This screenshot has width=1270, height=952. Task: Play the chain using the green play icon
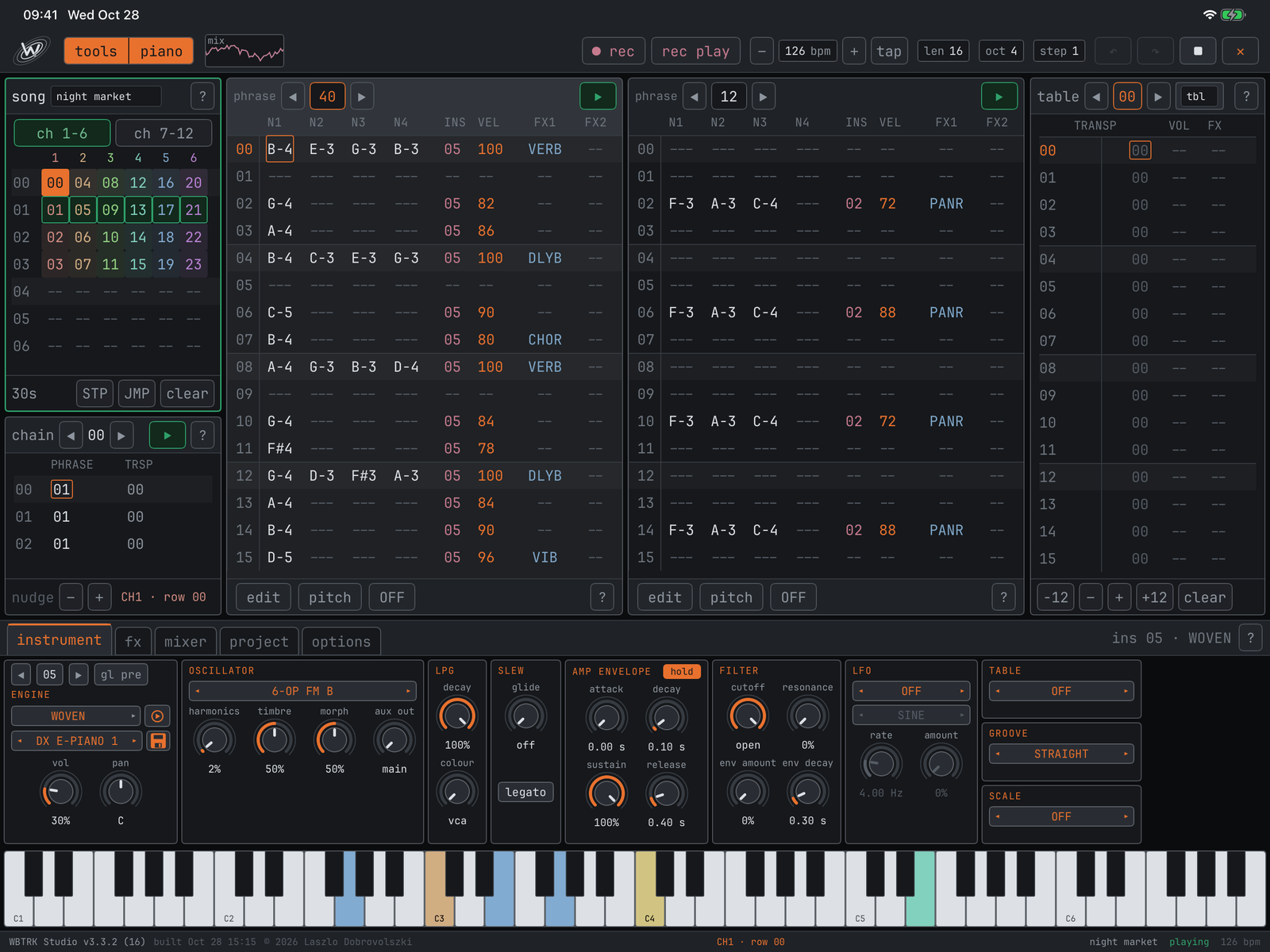(167, 436)
